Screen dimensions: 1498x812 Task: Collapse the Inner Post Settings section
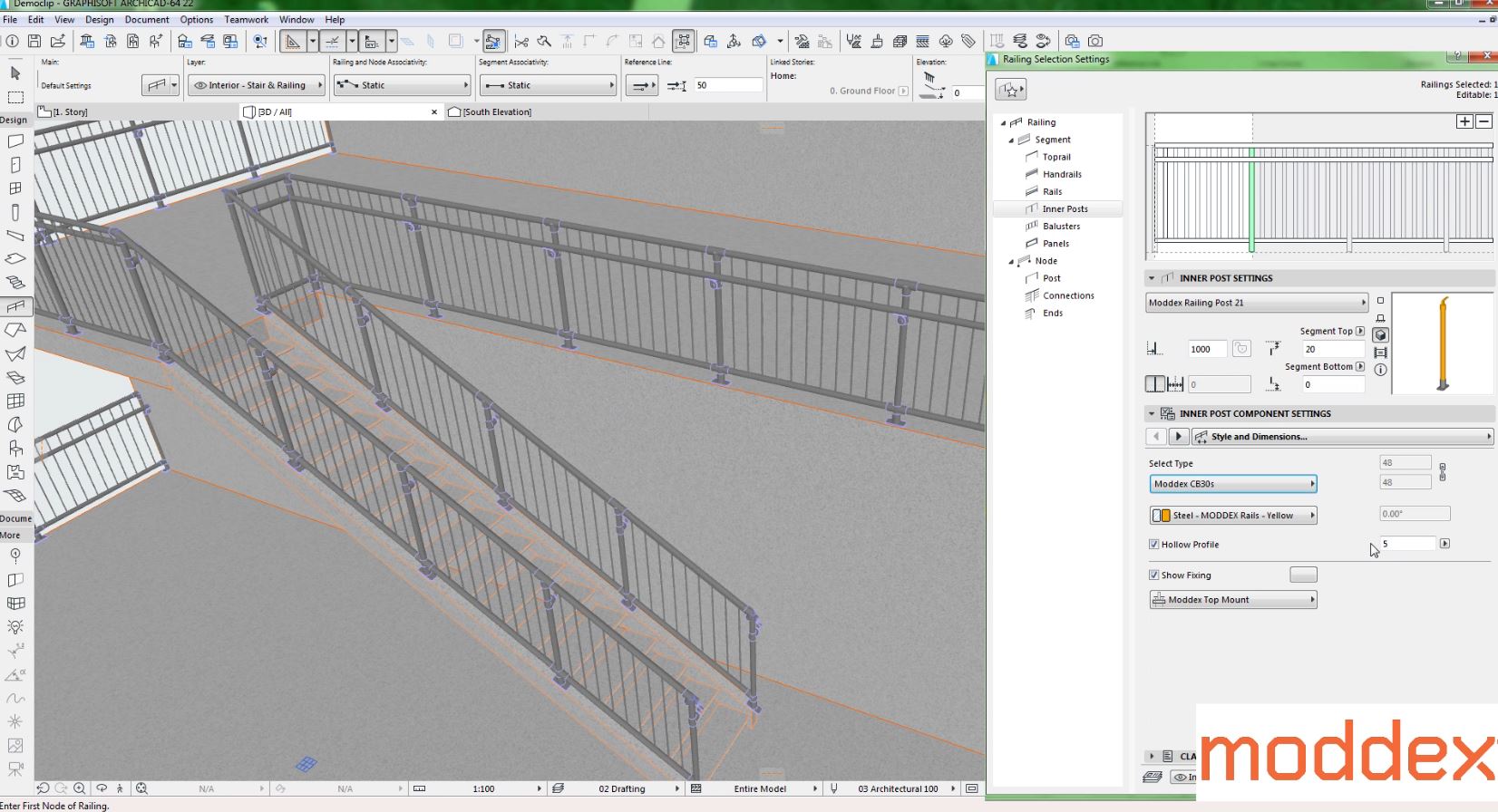(1152, 278)
